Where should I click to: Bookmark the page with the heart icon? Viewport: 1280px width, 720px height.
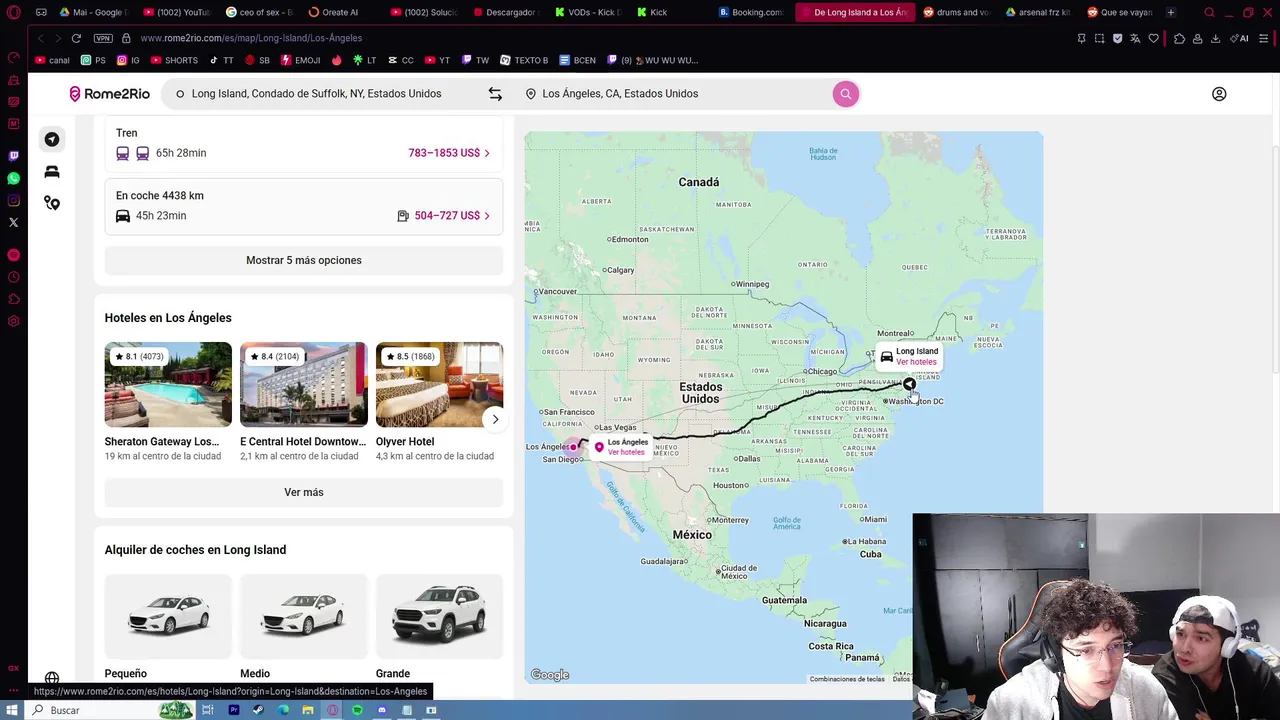[1153, 38]
